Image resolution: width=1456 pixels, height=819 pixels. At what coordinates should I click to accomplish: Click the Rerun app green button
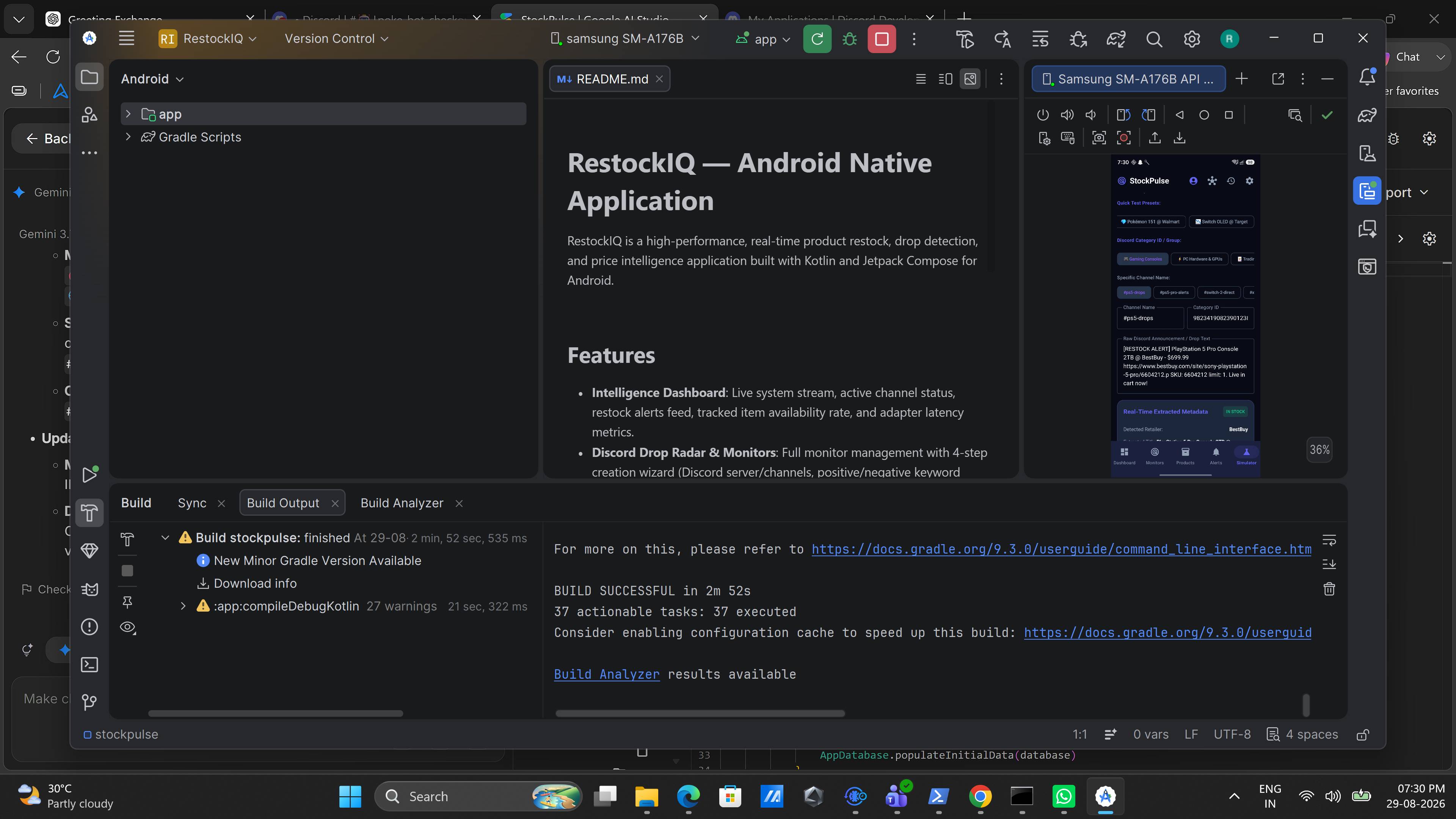817,39
